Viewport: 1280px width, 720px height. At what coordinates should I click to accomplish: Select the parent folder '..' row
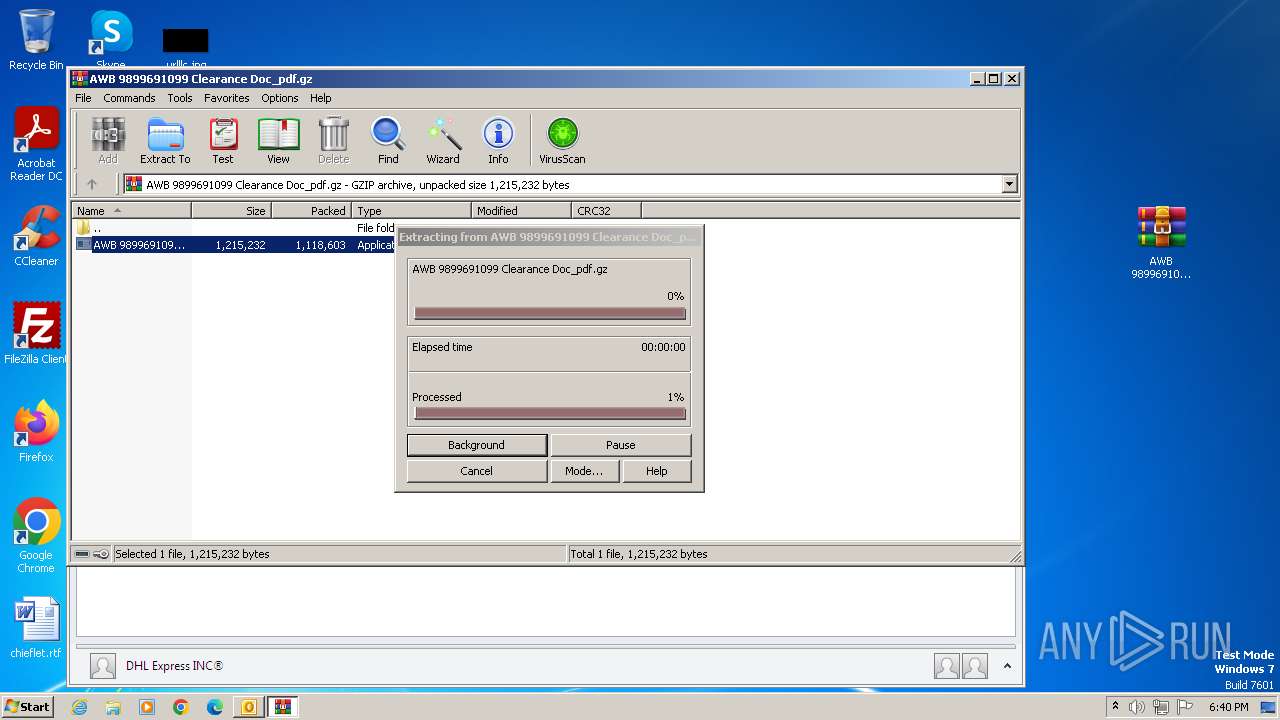(235, 228)
